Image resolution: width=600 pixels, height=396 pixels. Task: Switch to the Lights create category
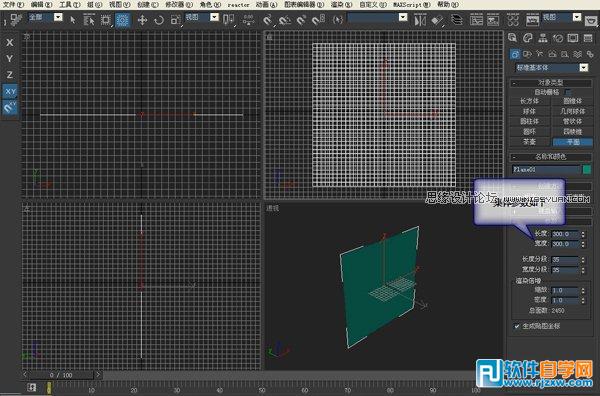540,54
